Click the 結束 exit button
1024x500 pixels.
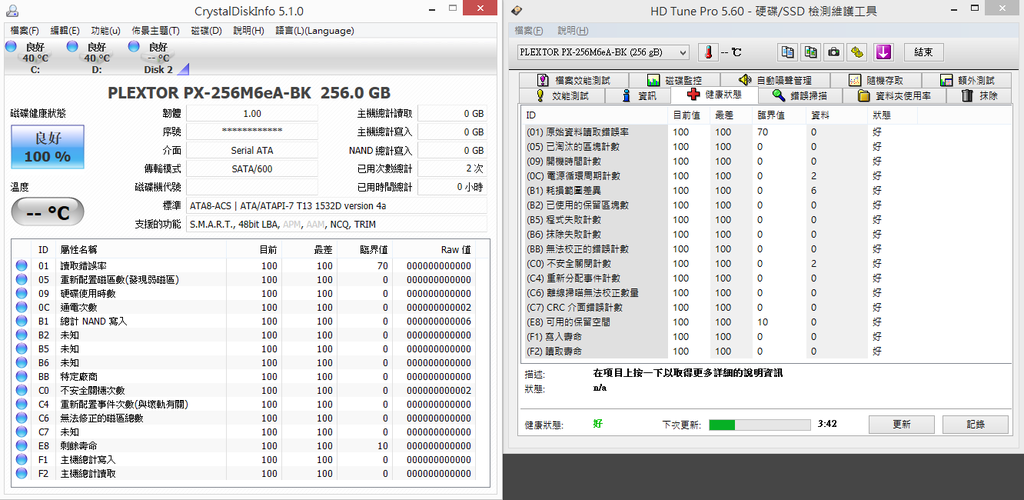923,52
